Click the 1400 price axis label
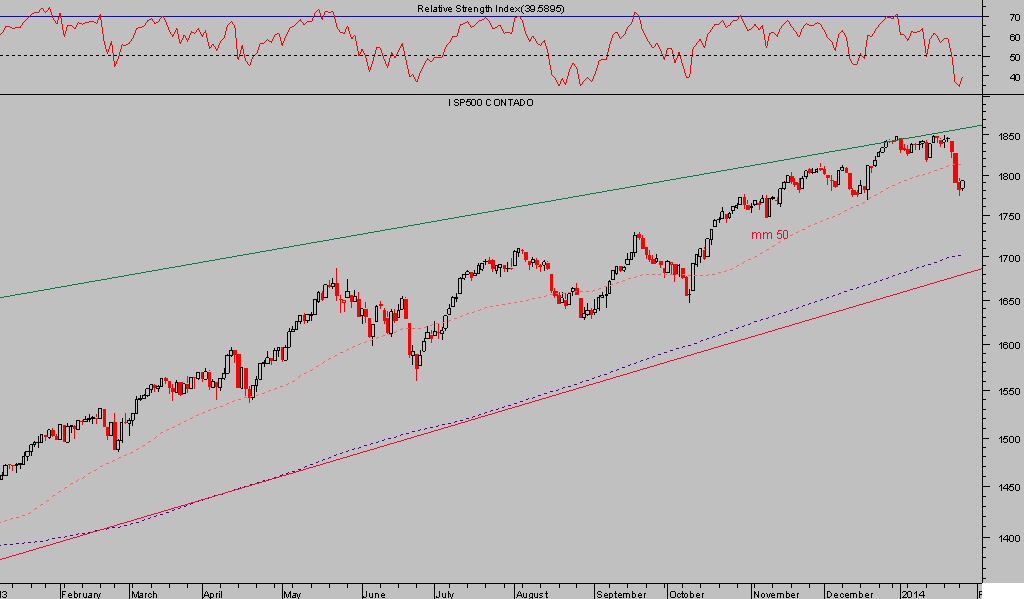1024x599 pixels. 1002,538
